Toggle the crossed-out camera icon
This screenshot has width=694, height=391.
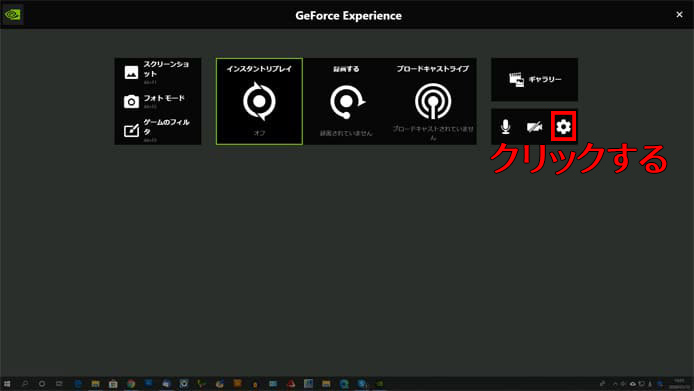pos(534,128)
